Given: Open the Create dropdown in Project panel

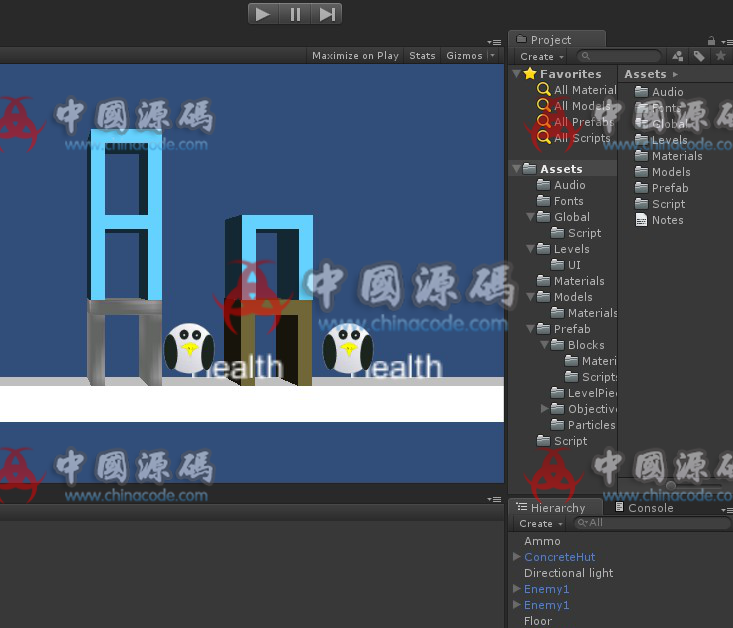Looking at the screenshot, I should tap(541, 57).
